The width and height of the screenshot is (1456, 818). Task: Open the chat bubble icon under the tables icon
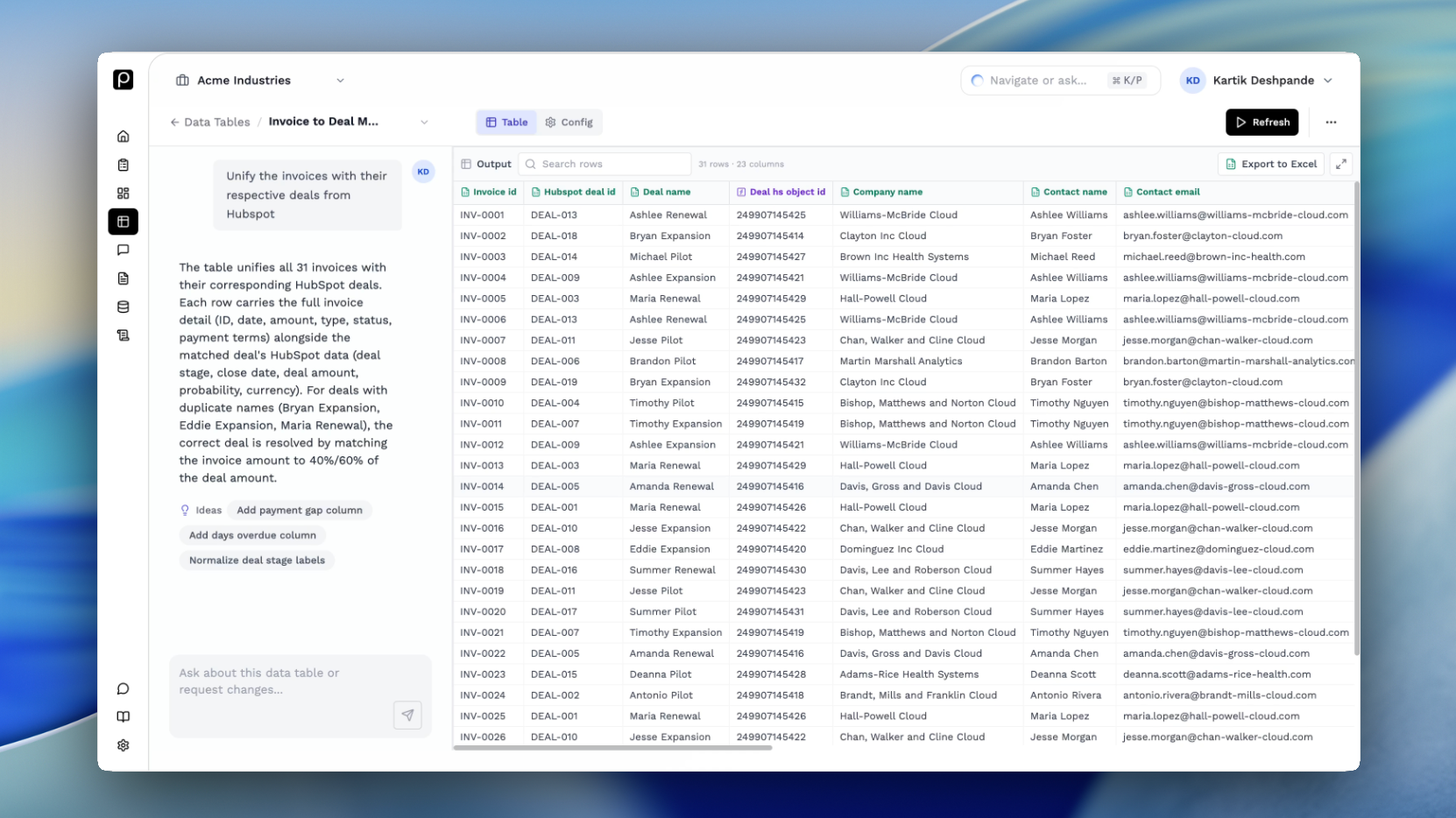124,250
